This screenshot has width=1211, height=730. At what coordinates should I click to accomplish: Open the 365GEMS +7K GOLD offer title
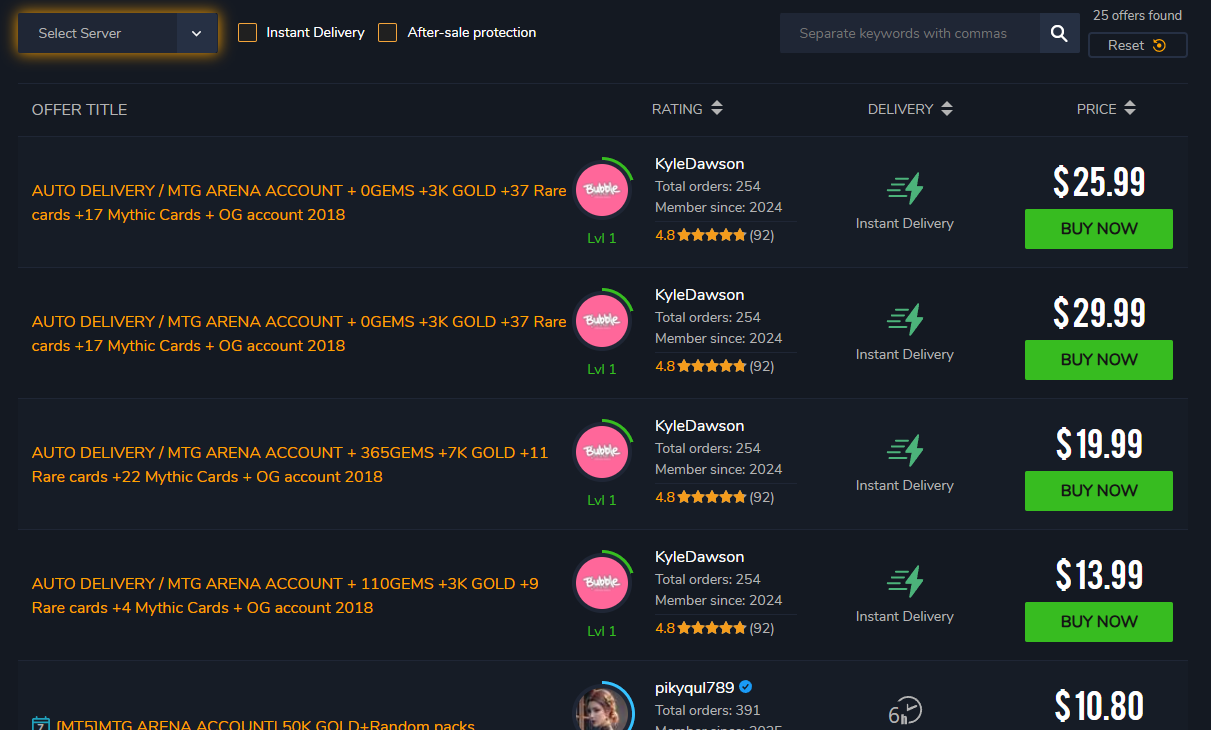[290, 465]
